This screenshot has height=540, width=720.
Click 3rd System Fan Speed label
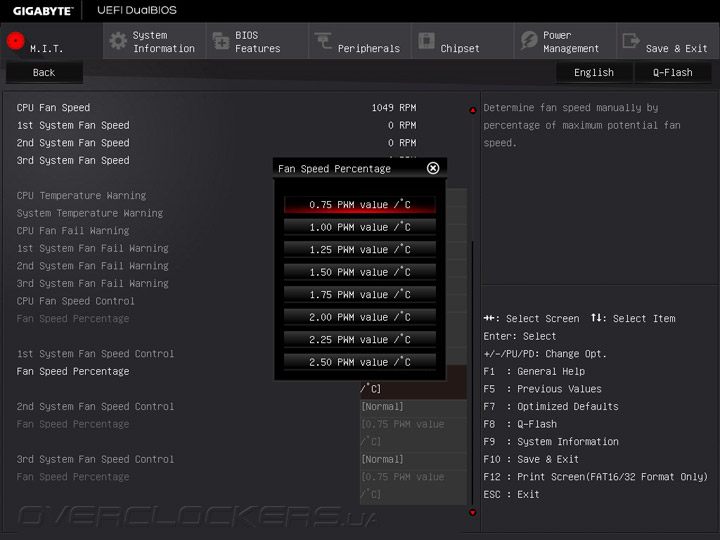coord(73,160)
